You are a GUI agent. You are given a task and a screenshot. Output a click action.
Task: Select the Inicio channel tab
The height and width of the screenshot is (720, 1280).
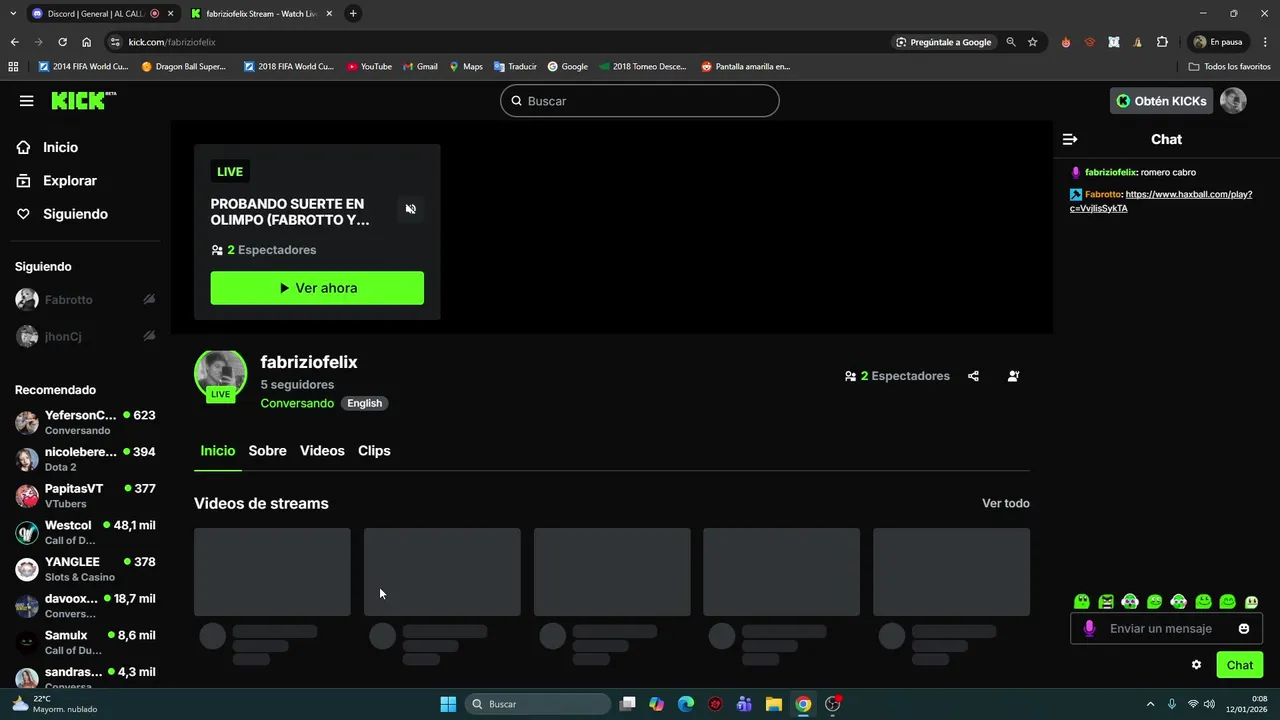point(218,451)
